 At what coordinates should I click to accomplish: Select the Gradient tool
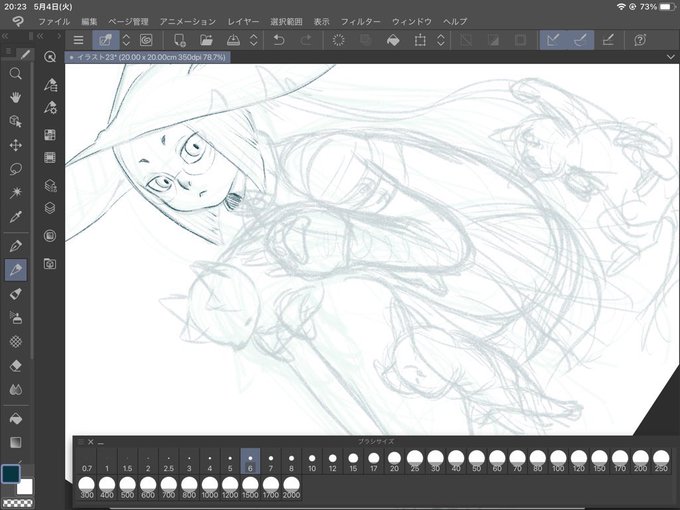coord(16,442)
